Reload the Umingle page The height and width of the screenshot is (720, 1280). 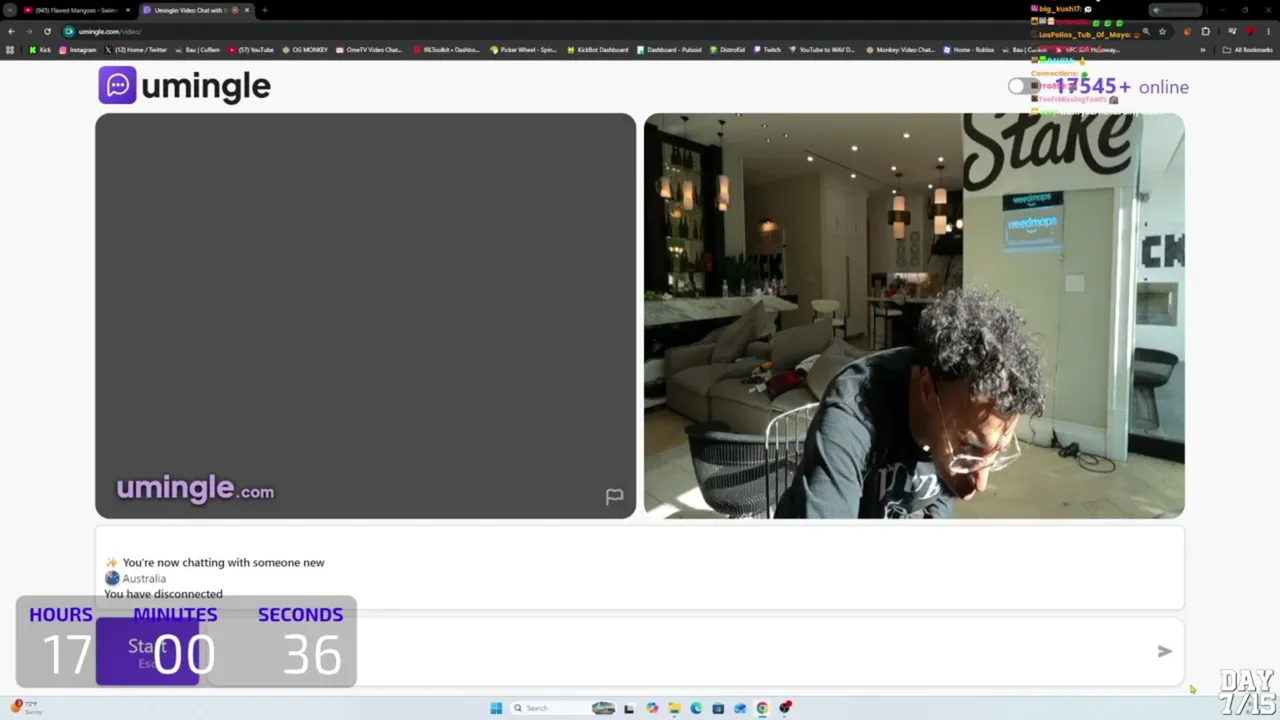click(x=47, y=31)
